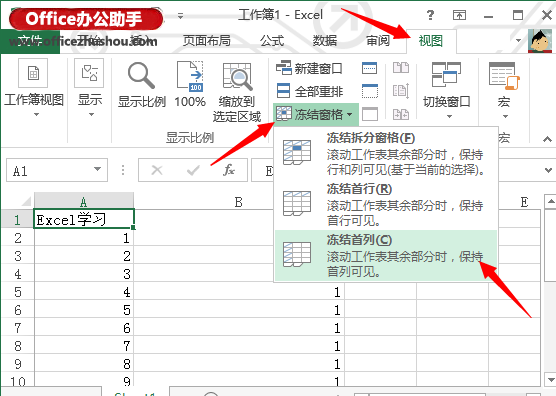
Task: Expand the Workbook Views dropdown arrow
Action: point(36,115)
